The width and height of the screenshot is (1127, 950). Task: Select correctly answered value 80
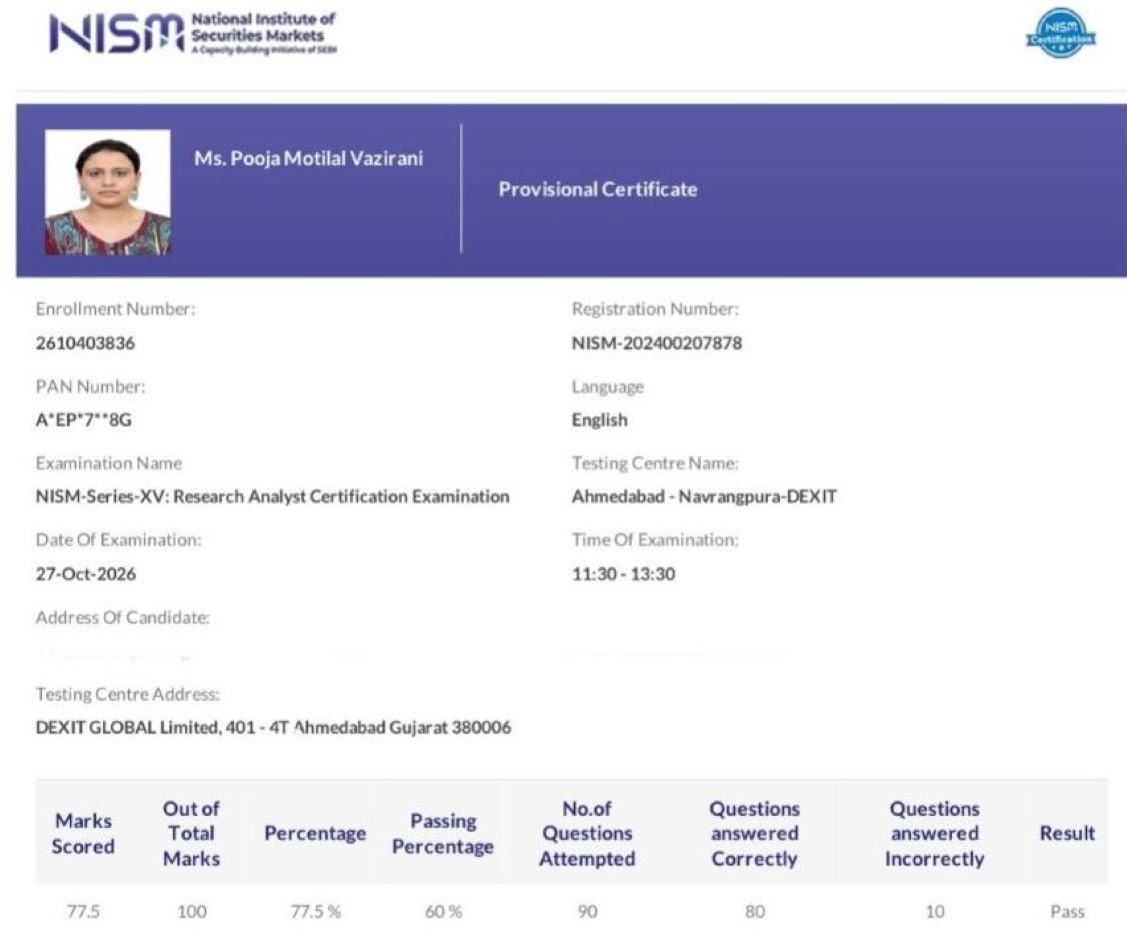click(755, 912)
